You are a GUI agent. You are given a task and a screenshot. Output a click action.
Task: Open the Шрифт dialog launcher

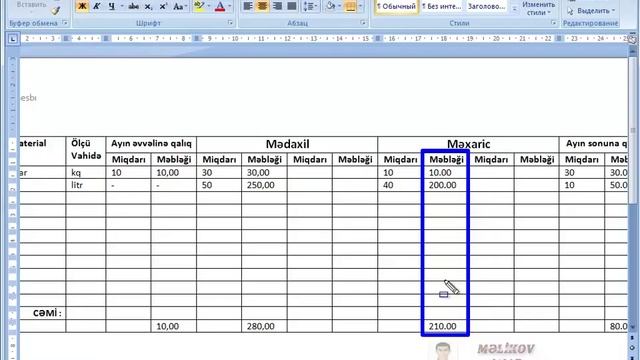point(230,23)
